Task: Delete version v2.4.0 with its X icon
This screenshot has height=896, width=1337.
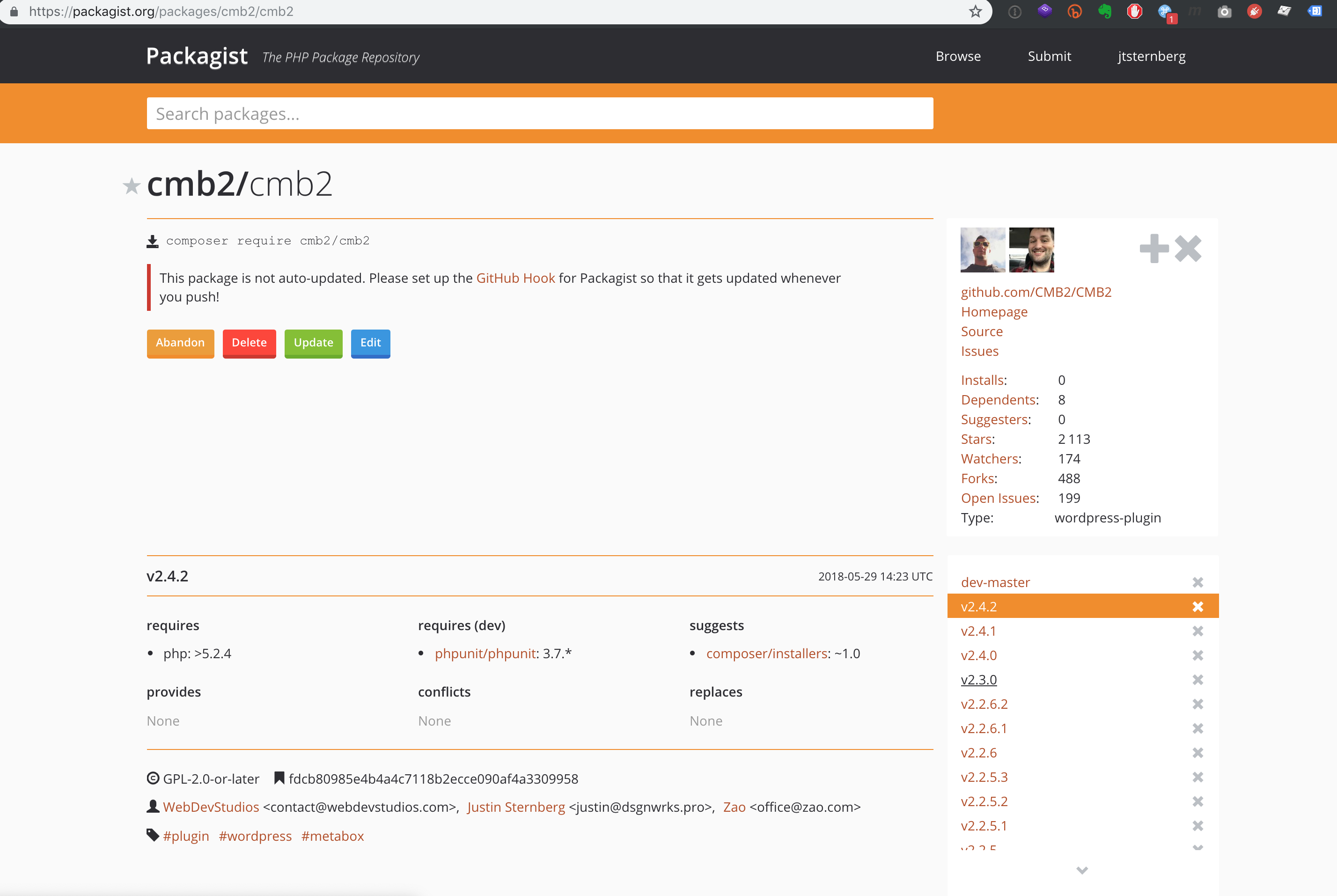Action: (x=1198, y=655)
